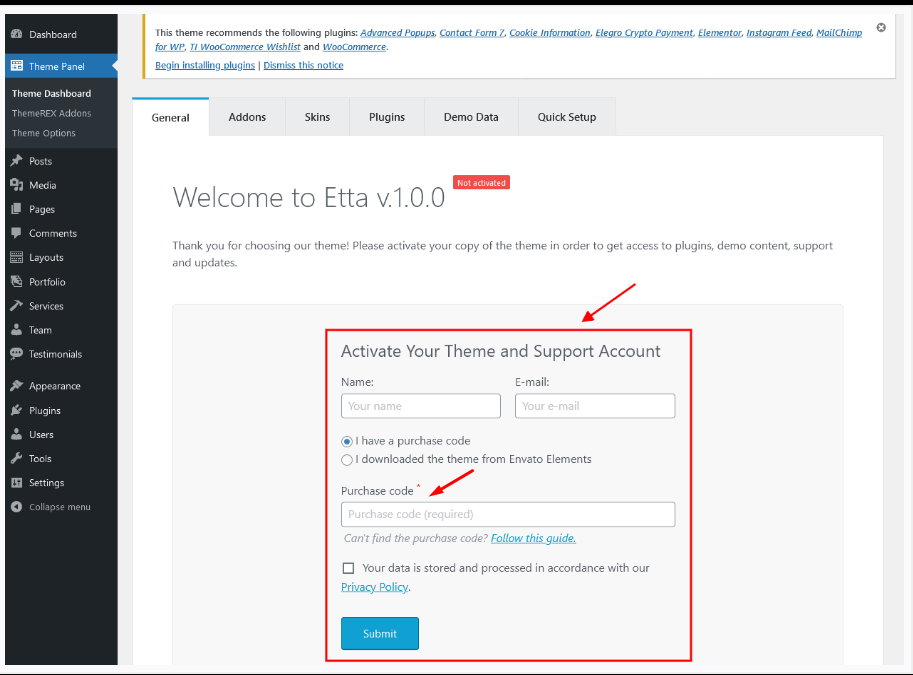The image size is (913, 675).
Task: Open the Advanced Popups plugin link
Action: (398, 33)
